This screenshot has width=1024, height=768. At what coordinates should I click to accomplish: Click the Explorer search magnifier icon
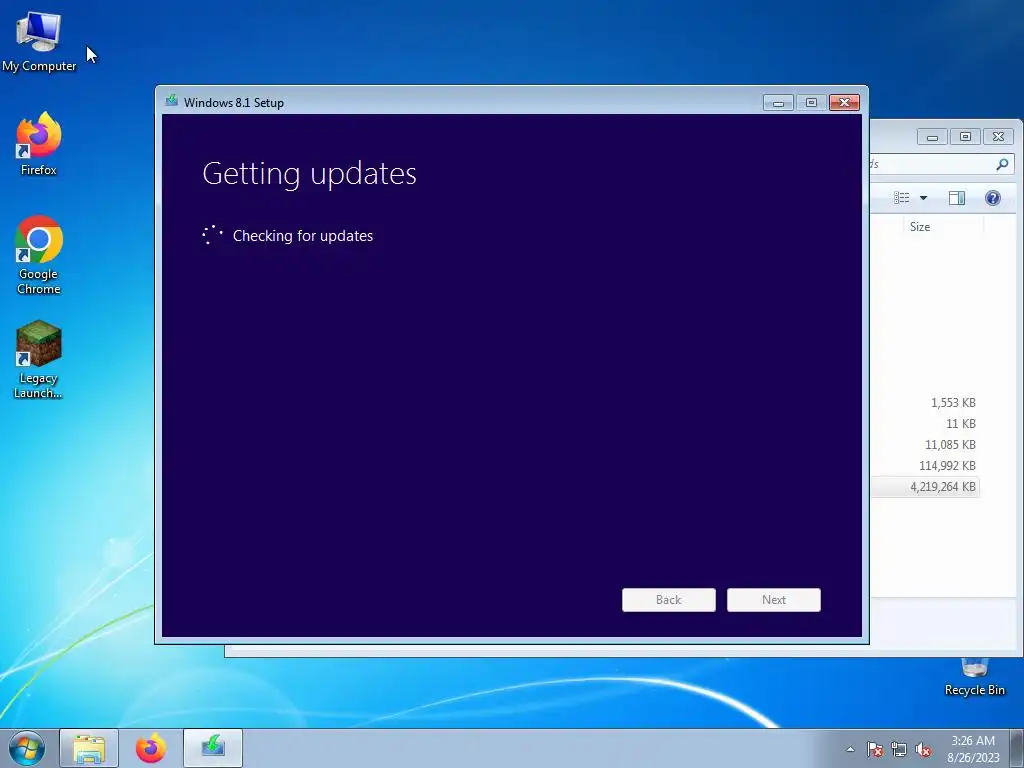click(1002, 164)
